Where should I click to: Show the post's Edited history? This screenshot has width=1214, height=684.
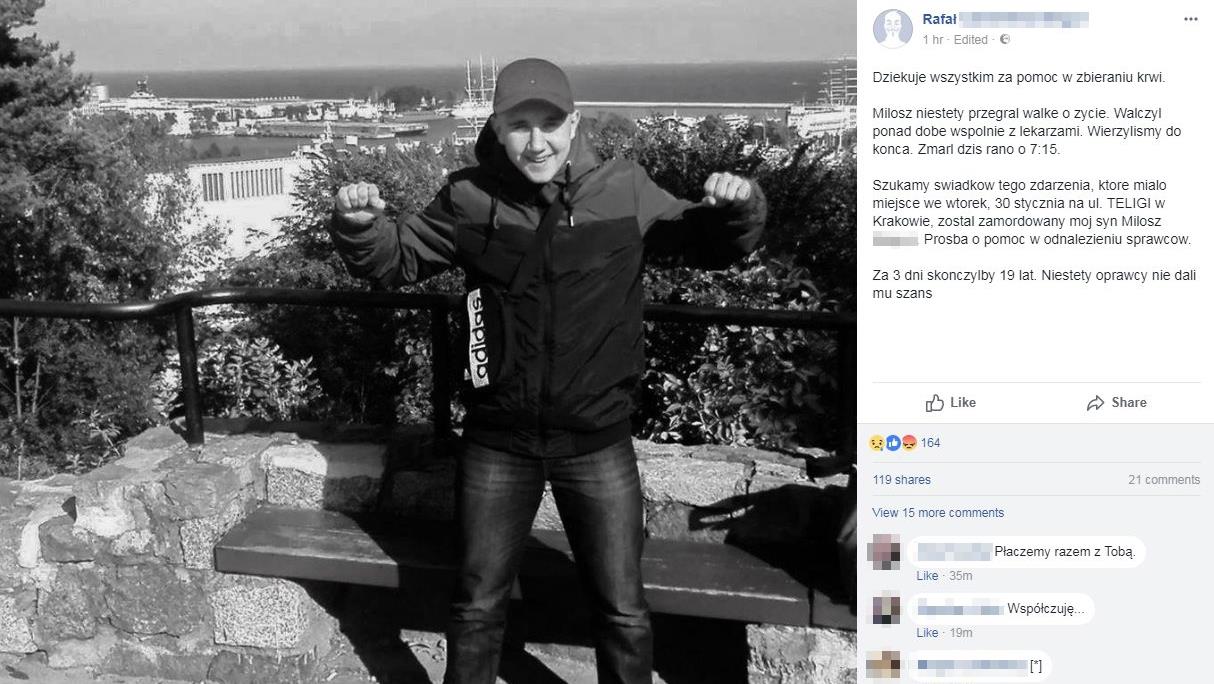pos(971,40)
